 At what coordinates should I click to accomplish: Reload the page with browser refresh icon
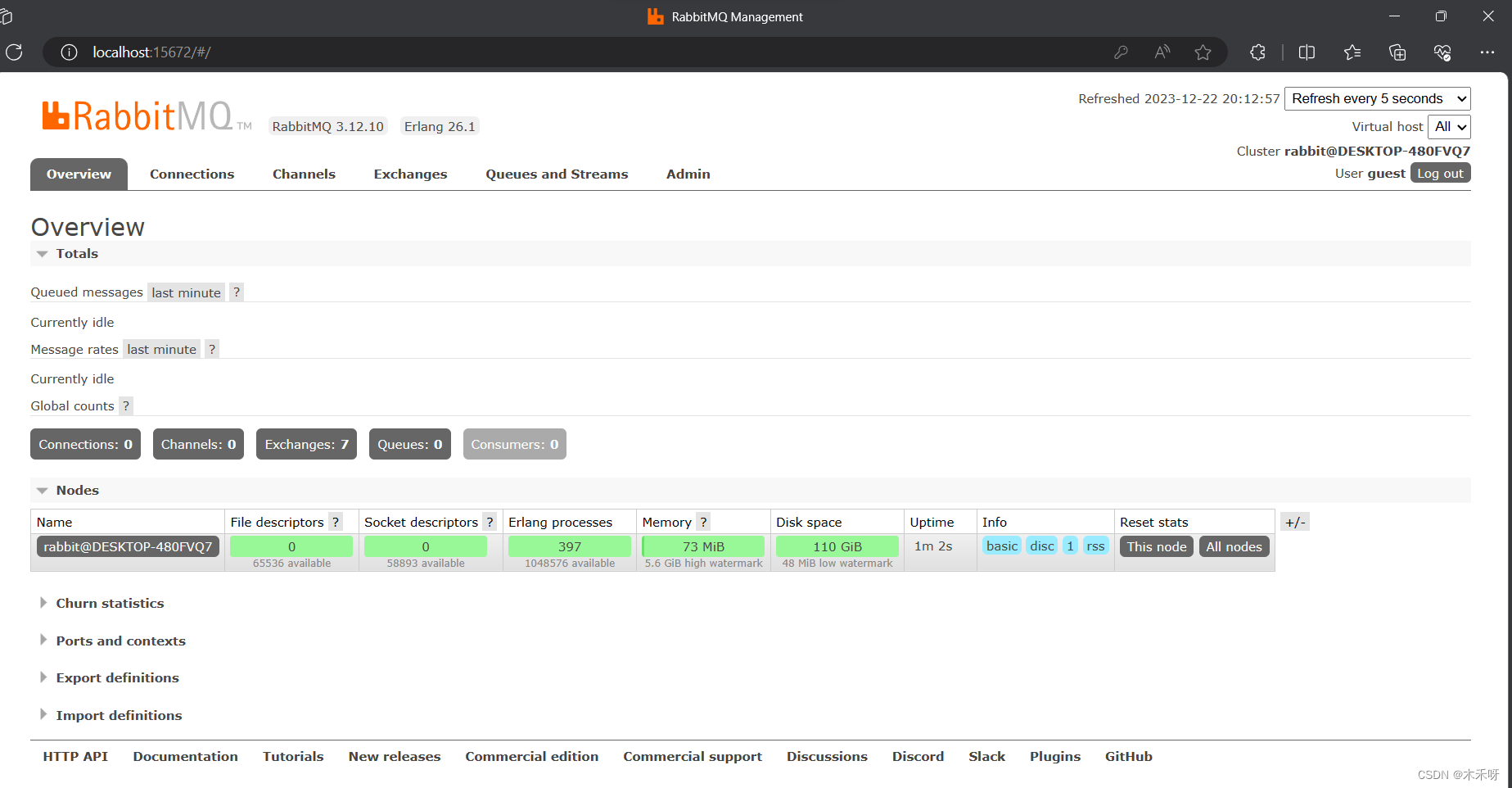[14, 52]
